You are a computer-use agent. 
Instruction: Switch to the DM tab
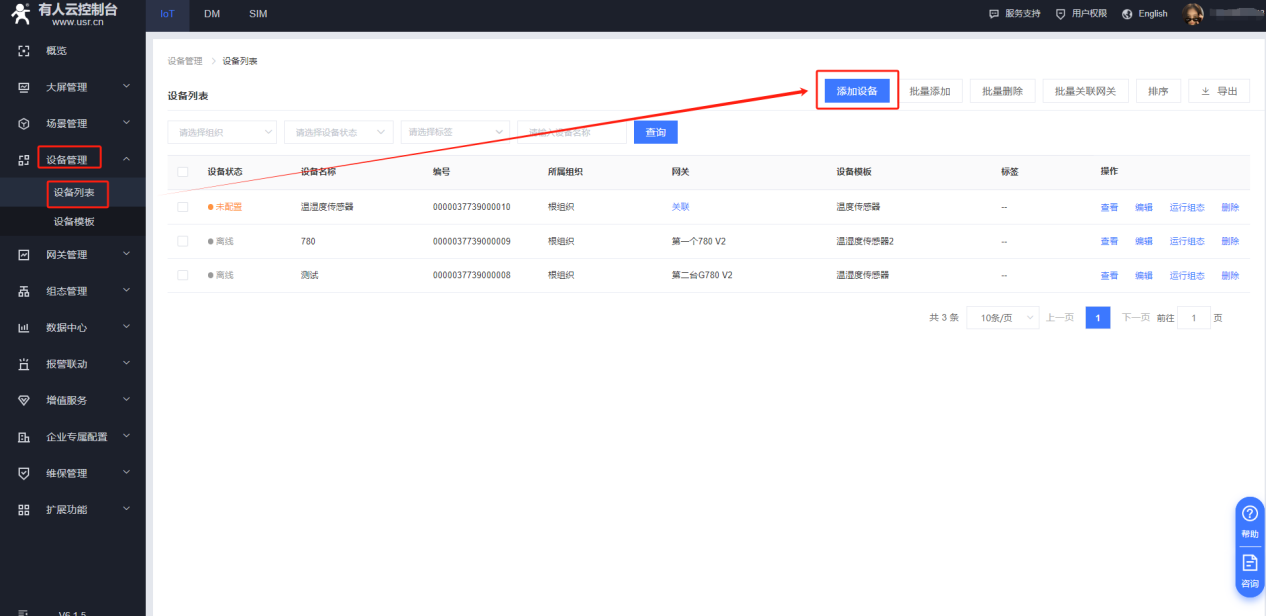click(212, 14)
